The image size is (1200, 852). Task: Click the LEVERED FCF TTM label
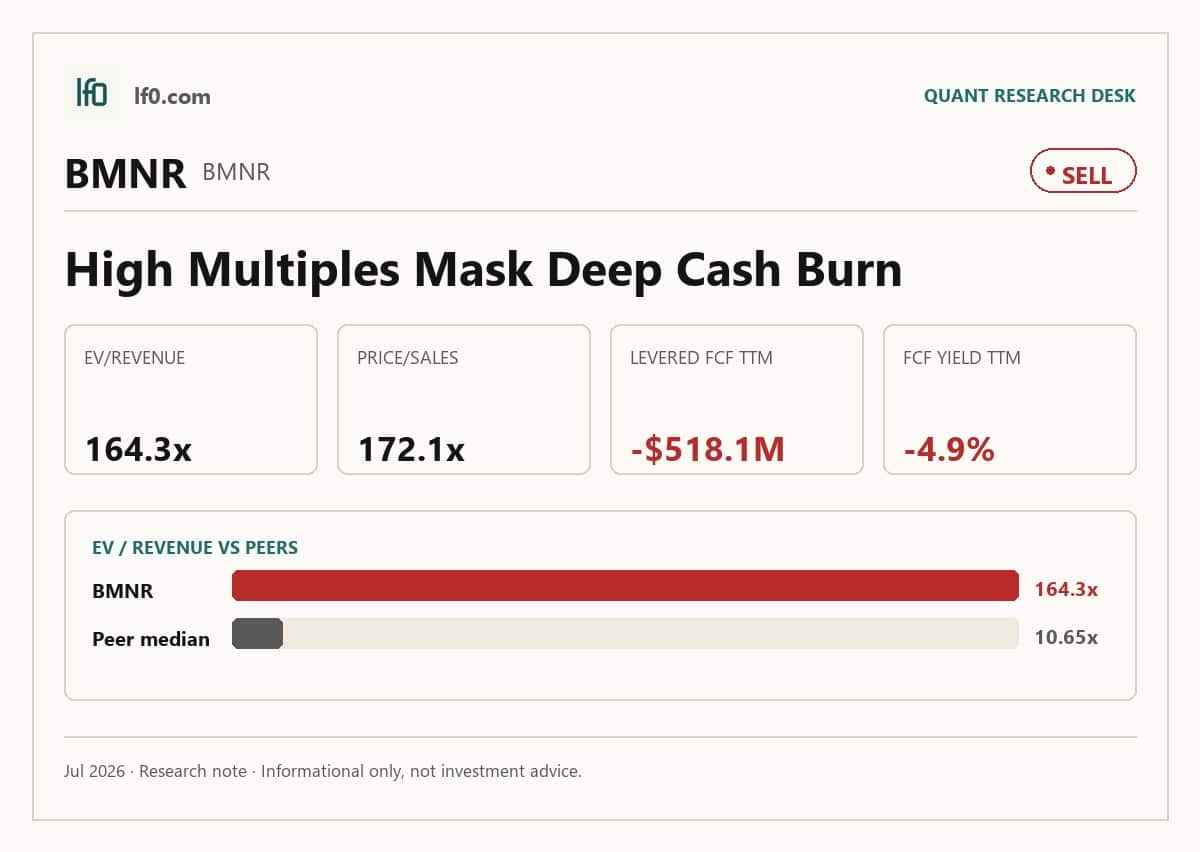(701, 358)
